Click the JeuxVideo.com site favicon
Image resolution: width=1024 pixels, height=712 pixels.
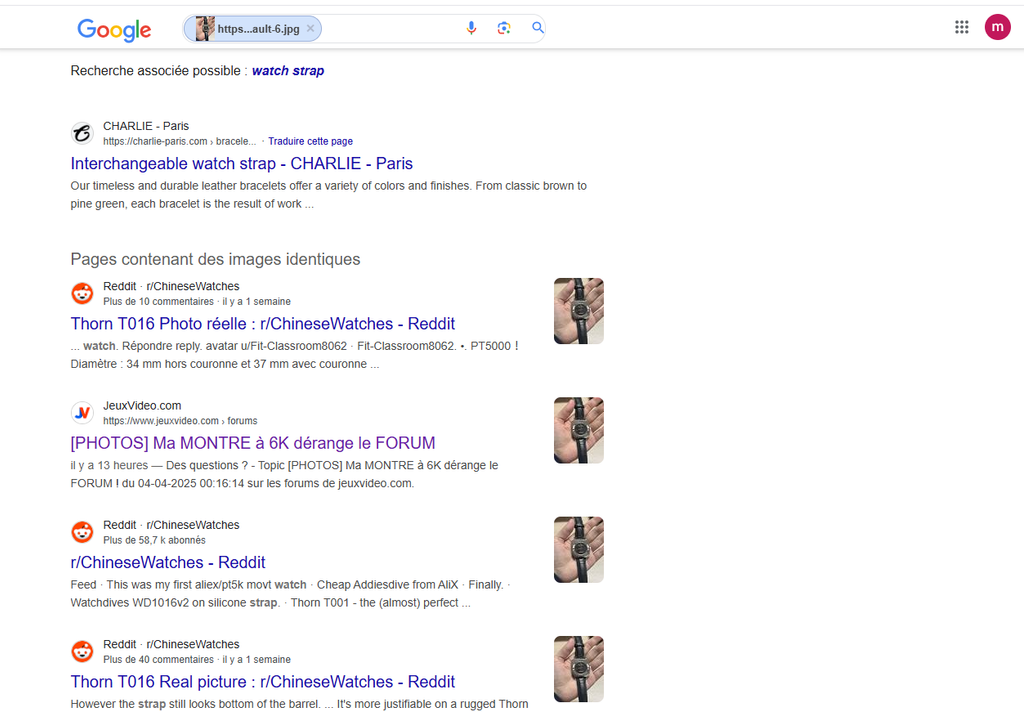82,413
